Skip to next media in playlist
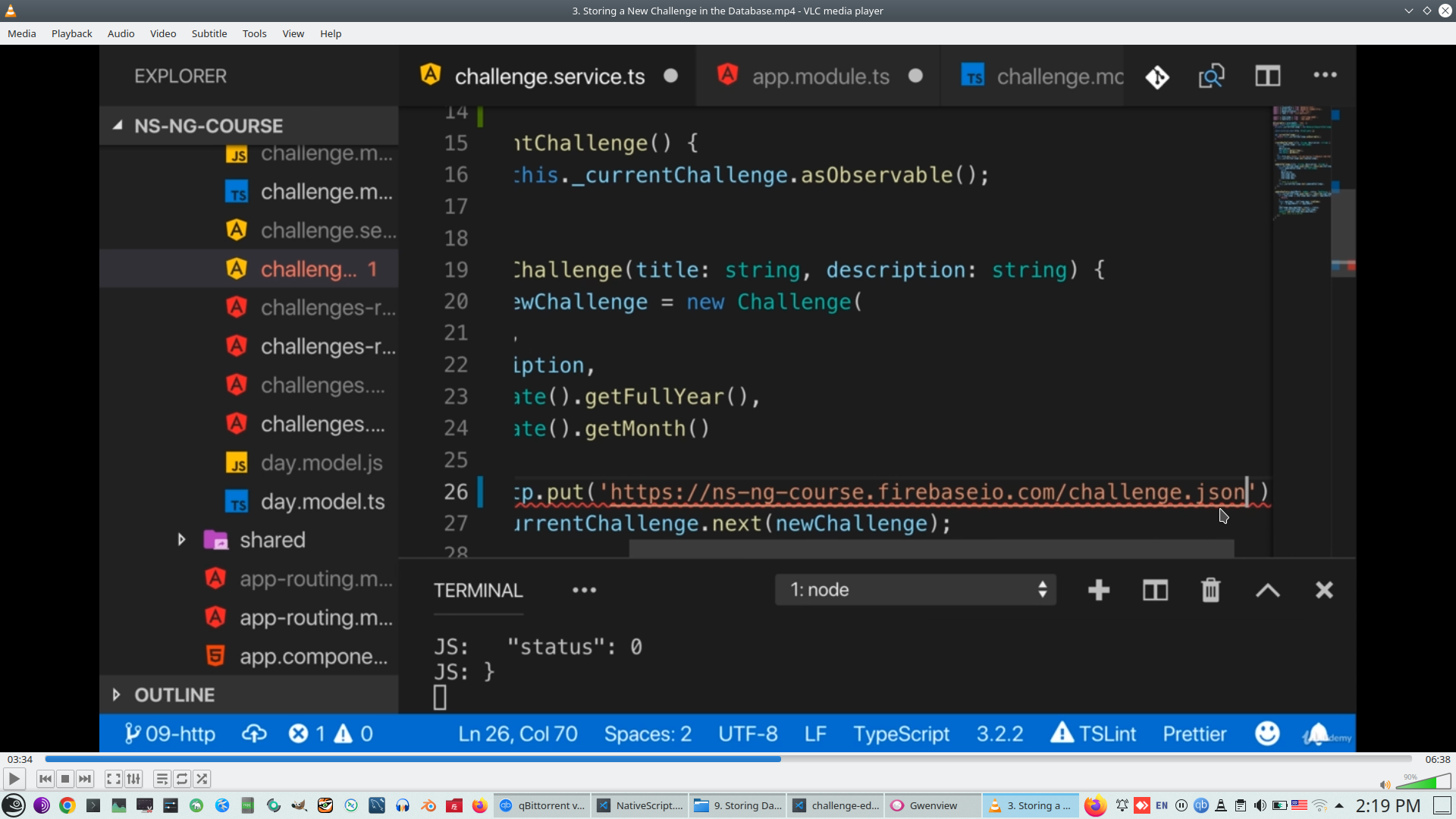Image resolution: width=1456 pixels, height=819 pixels. (85, 779)
